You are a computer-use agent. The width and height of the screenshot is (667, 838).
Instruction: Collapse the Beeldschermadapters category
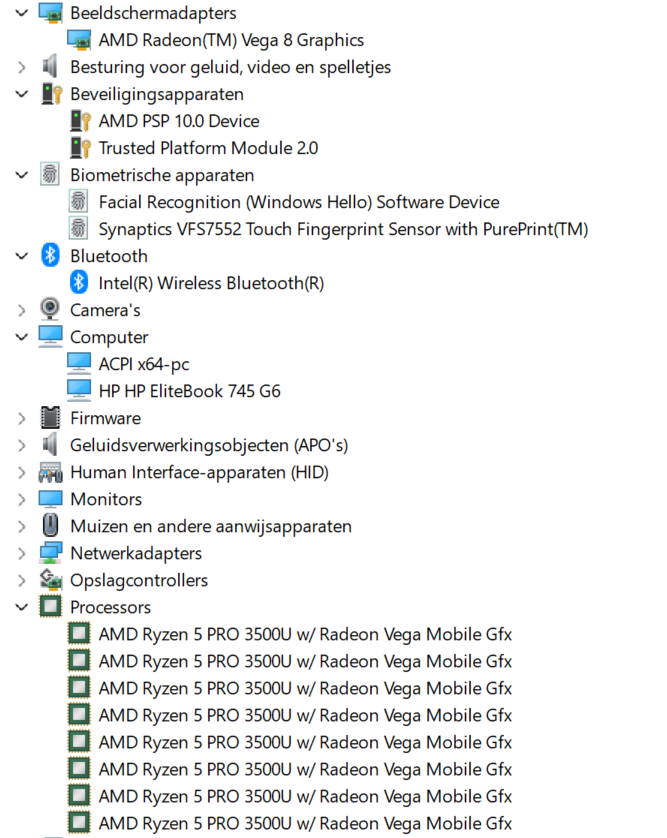(x=22, y=13)
